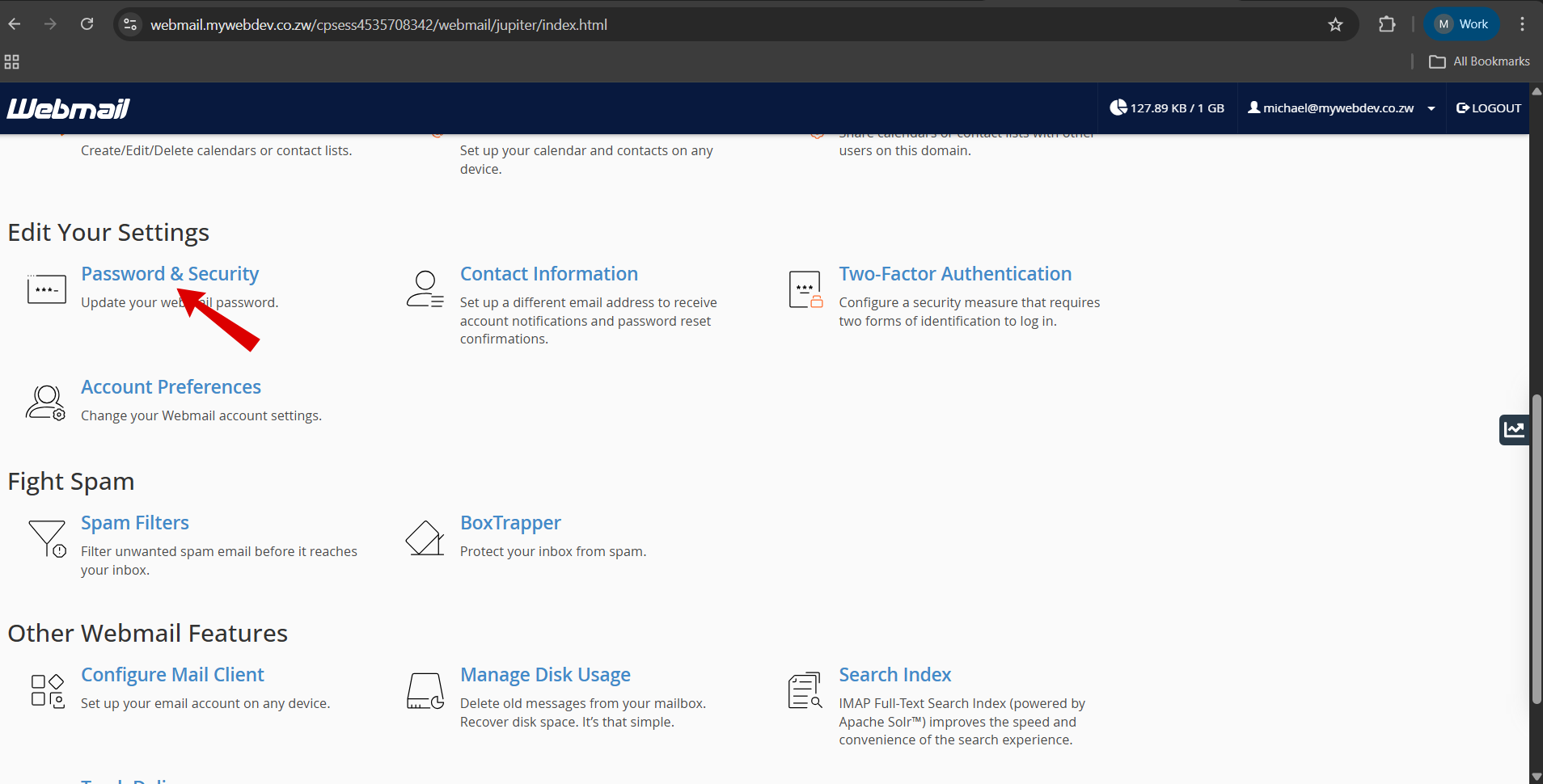Open the All Bookmarks folder
This screenshot has height=784, width=1543.
[x=1479, y=61]
